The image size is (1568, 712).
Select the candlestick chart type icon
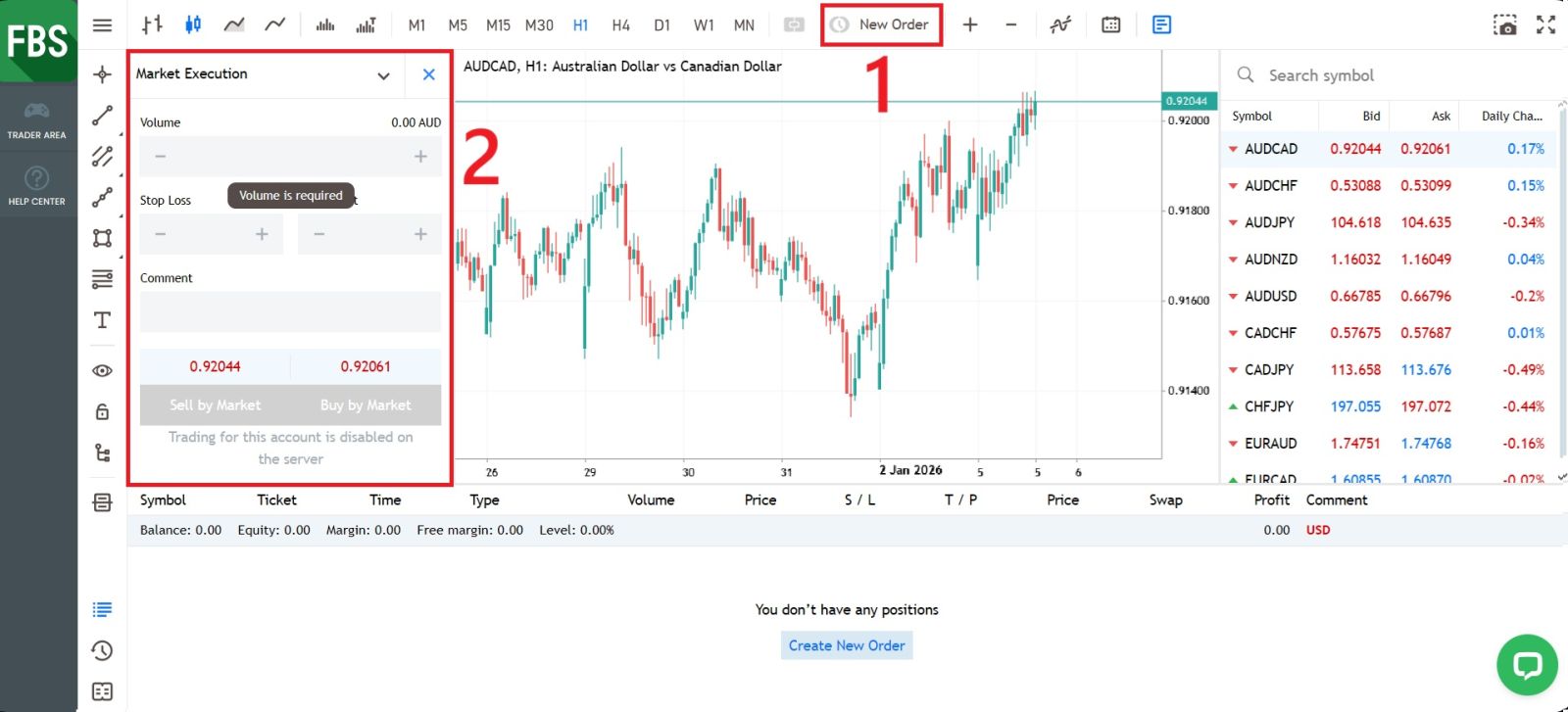click(x=193, y=24)
